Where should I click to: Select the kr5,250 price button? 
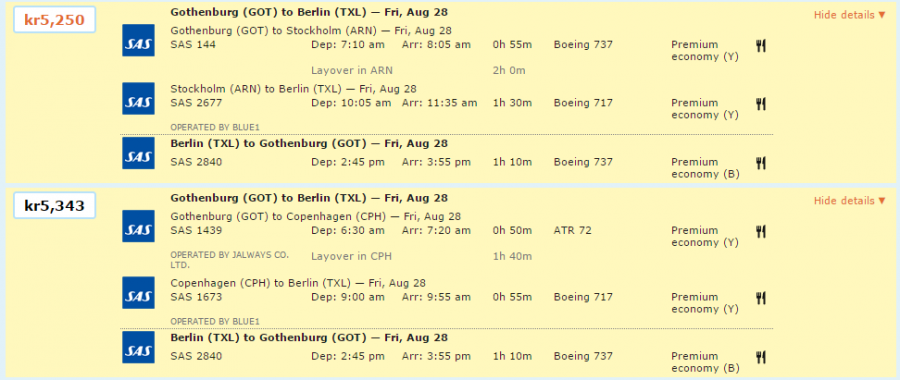55,20
